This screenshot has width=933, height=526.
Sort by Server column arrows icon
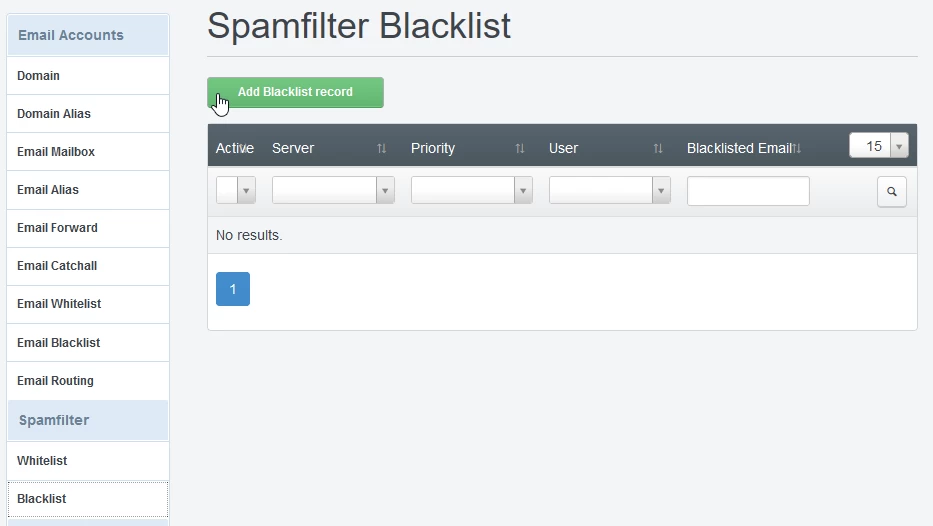381,148
